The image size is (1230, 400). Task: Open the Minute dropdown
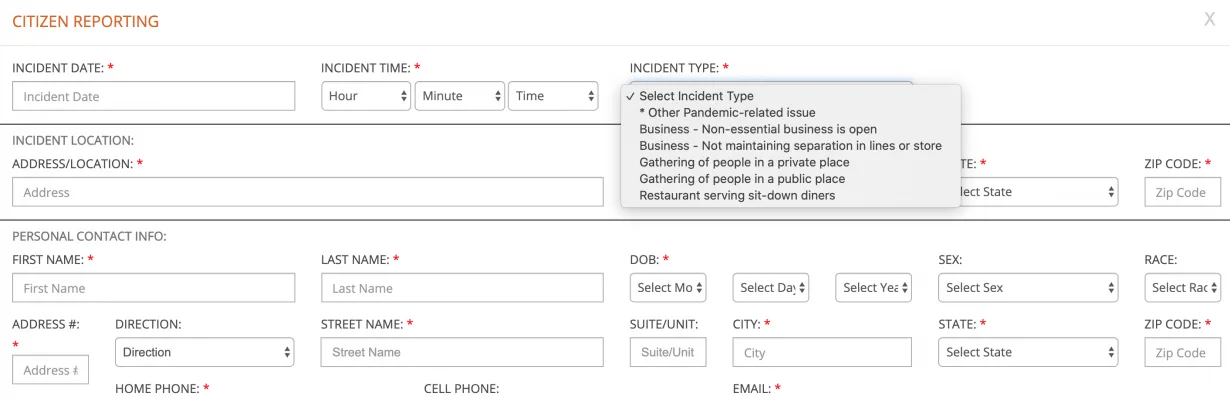point(459,96)
